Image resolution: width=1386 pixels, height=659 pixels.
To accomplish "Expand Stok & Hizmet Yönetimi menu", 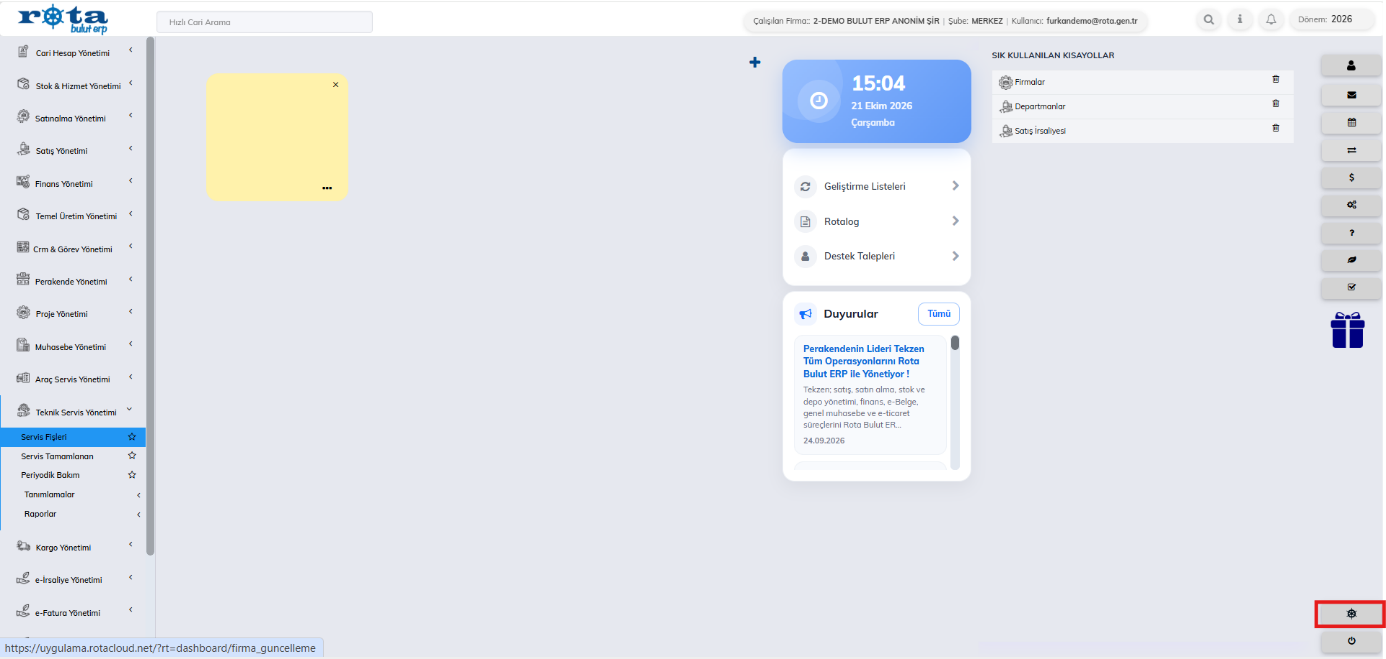I will click(x=74, y=86).
